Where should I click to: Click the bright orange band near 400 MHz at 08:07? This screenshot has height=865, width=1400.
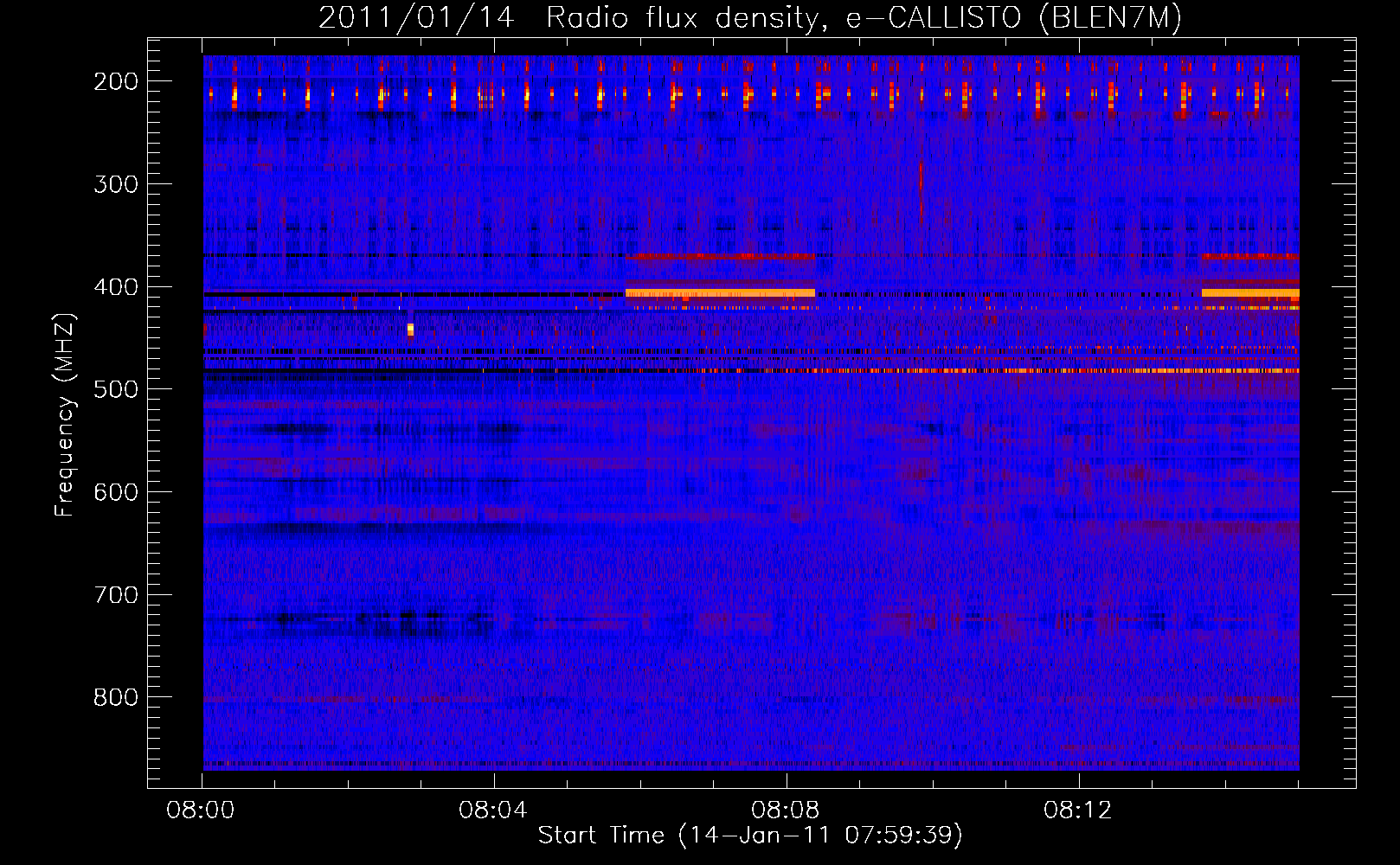pyautogui.click(x=720, y=292)
